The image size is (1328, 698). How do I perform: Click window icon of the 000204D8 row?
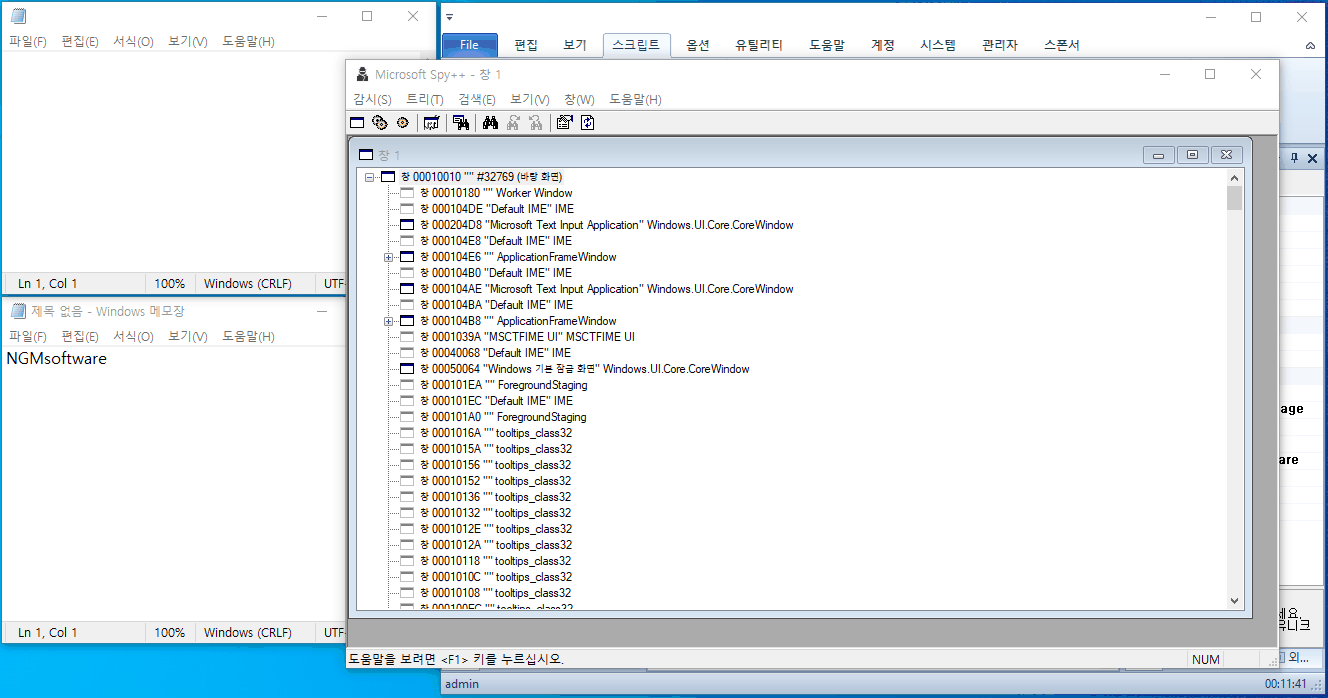coord(407,225)
